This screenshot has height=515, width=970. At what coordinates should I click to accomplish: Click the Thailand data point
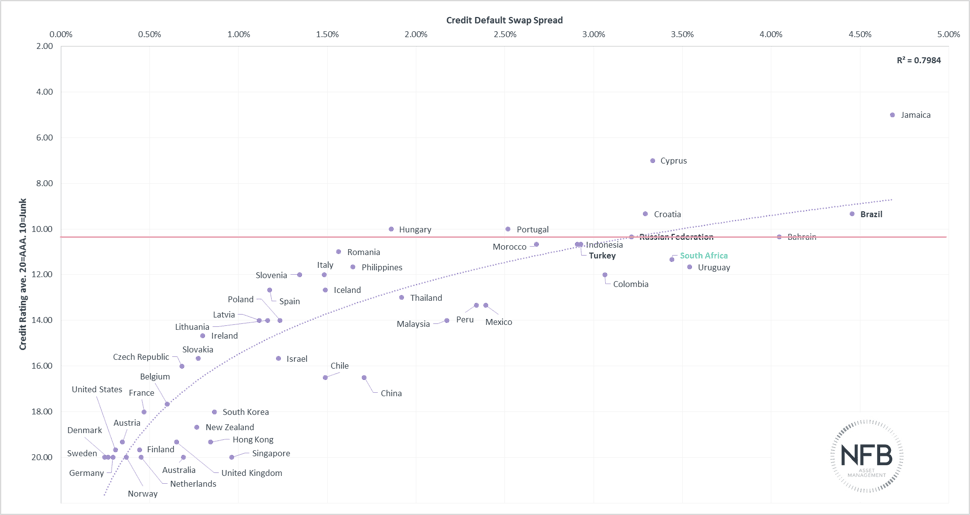pyautogui.click(x=401, y=297)
